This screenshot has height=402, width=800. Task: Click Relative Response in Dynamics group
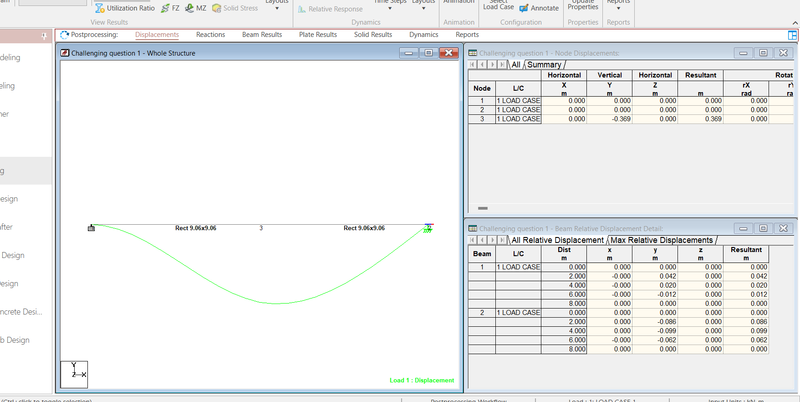coord(330,9)
